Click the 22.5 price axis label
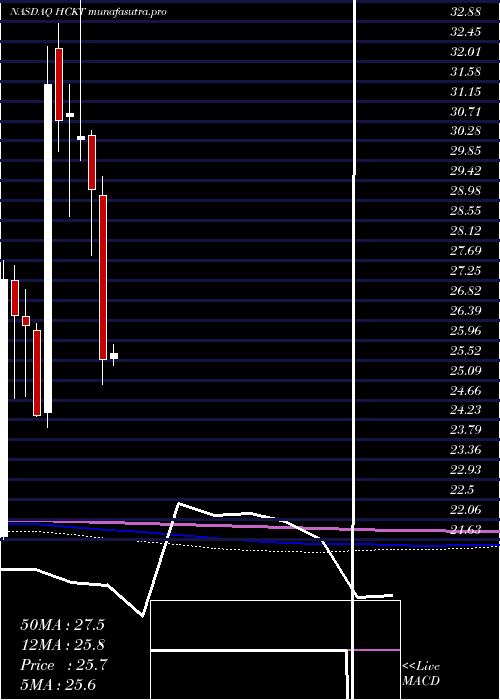This screenshot has width=500, height=700. 462,489
